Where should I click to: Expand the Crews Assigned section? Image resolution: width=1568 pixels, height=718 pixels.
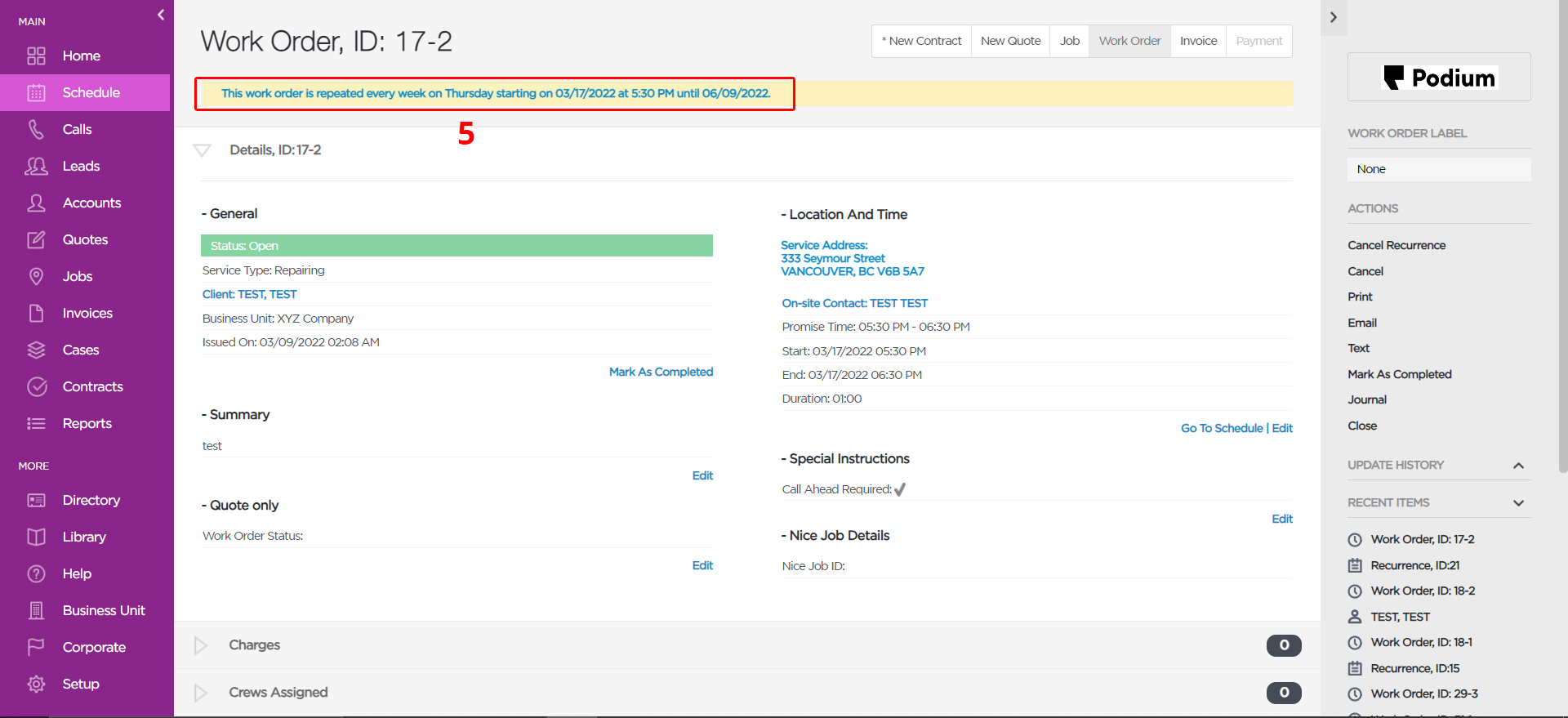click(201, 693)
